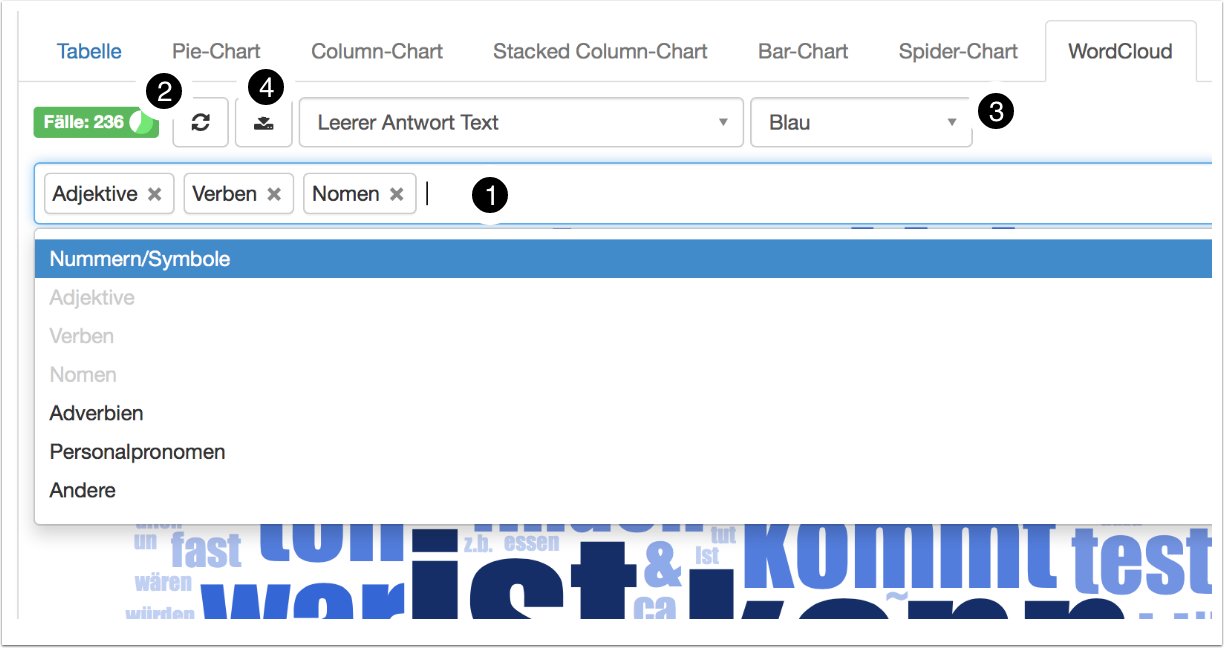The image size is (1224, 648).
Task: Click the refresh wordcloud icon button
Action: point(201,123)
